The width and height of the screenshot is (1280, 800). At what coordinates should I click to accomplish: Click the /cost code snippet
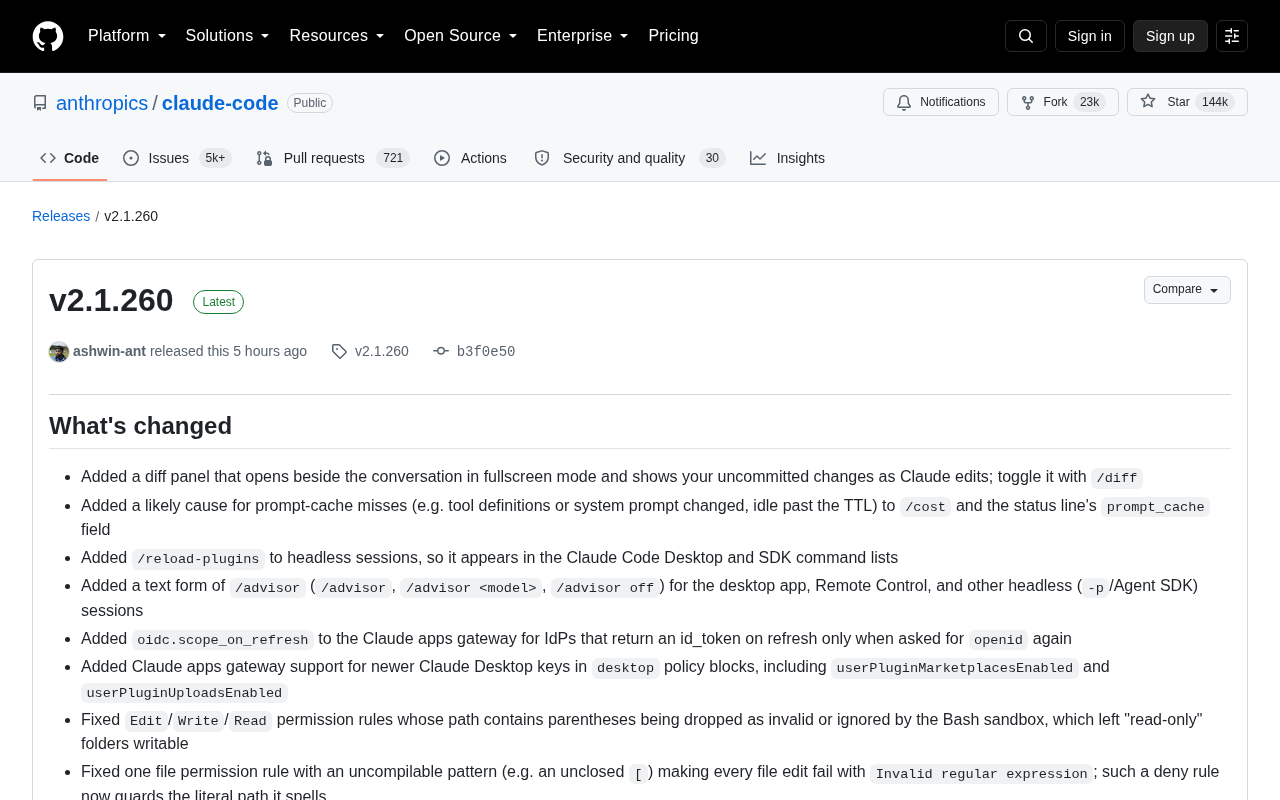tap(926, 506)
